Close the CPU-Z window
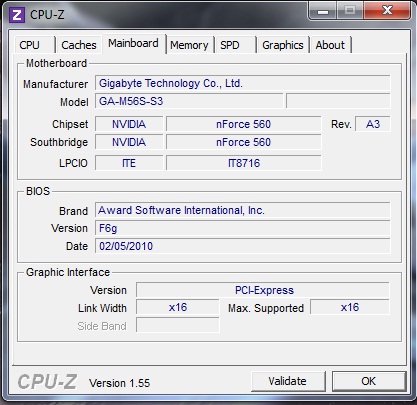The width and height of the screenshot is (417, 405). pyautogui.click(x=387, y=11)
